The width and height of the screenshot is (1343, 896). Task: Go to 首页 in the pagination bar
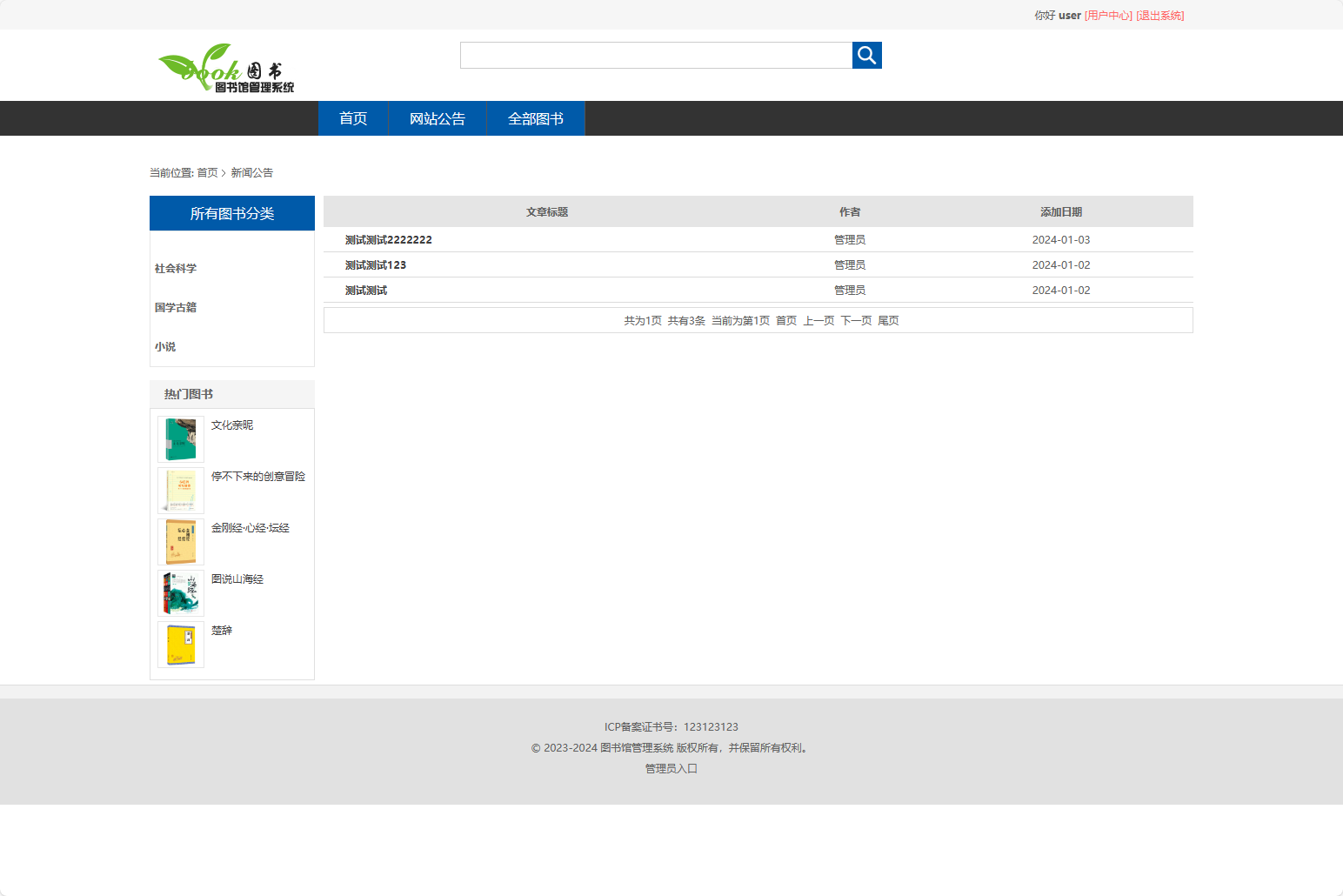click(x=786, y=321)
